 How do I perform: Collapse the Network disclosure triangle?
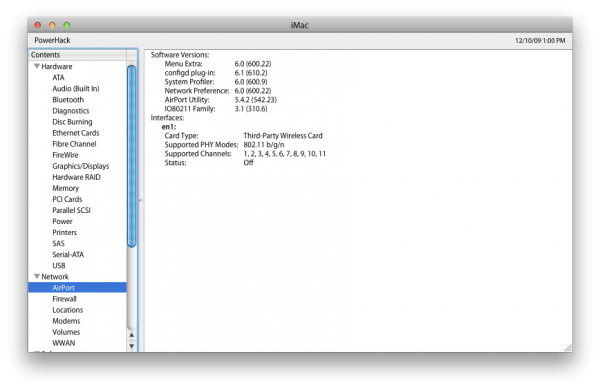37,276
